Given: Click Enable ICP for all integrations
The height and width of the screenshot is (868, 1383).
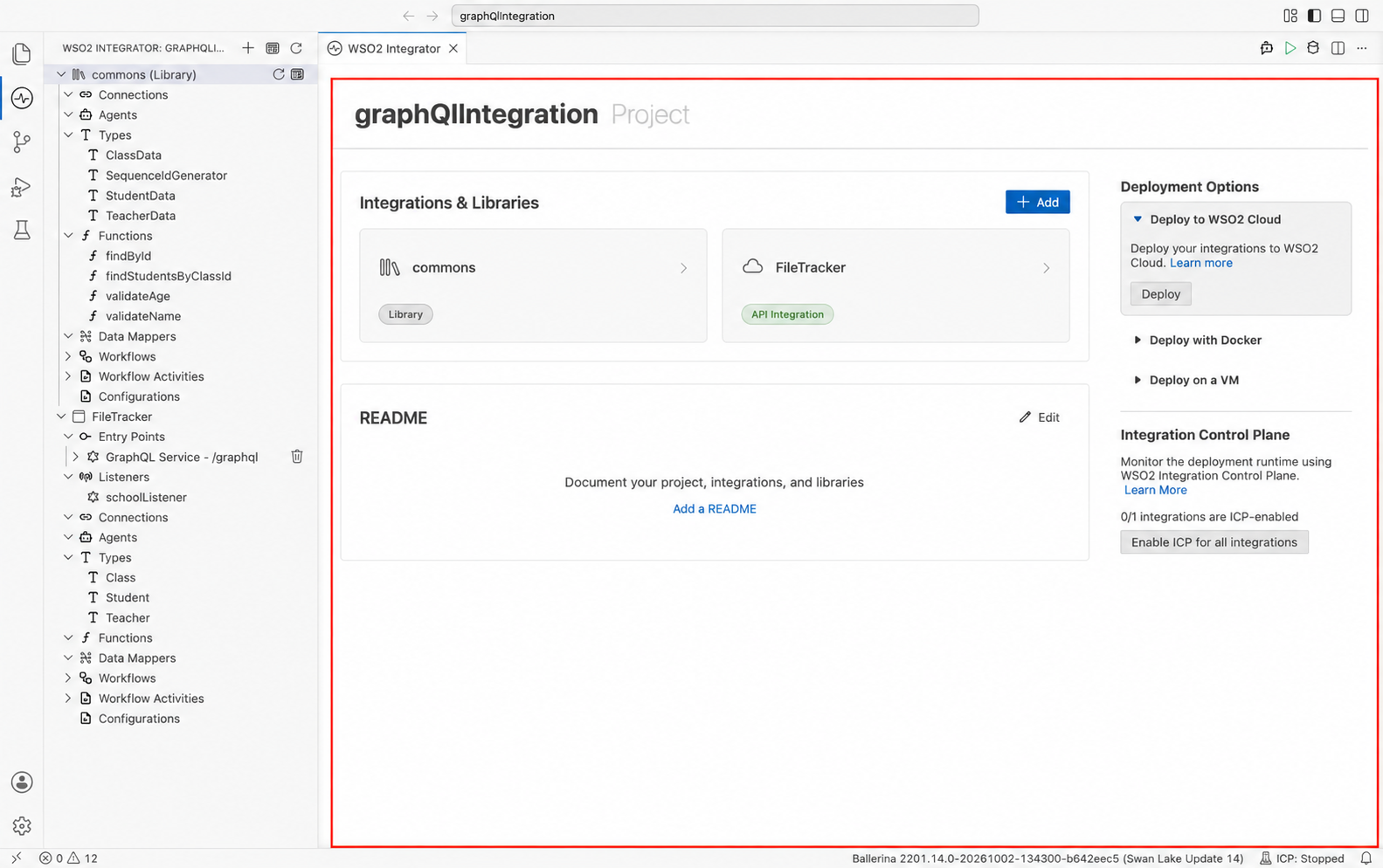Looking at the screenshot, I should point(1214,542).
